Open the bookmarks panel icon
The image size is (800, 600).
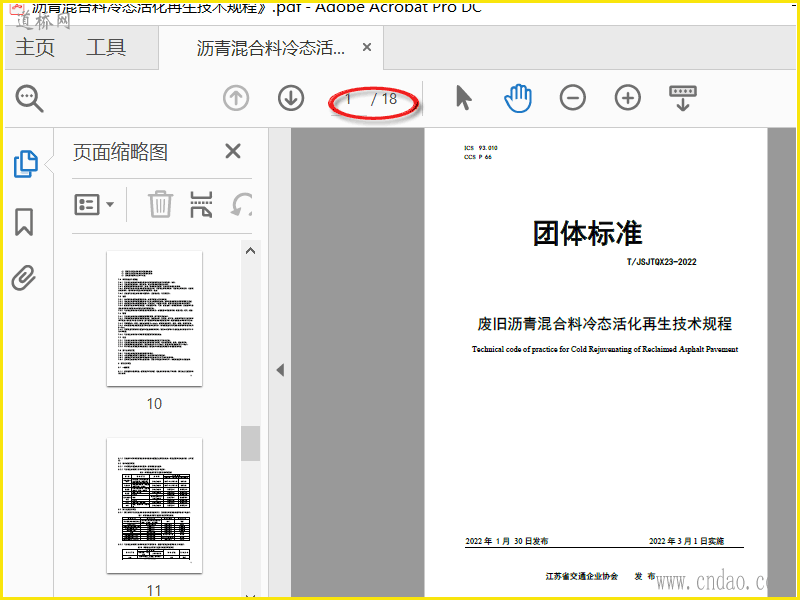coord(24,221)
